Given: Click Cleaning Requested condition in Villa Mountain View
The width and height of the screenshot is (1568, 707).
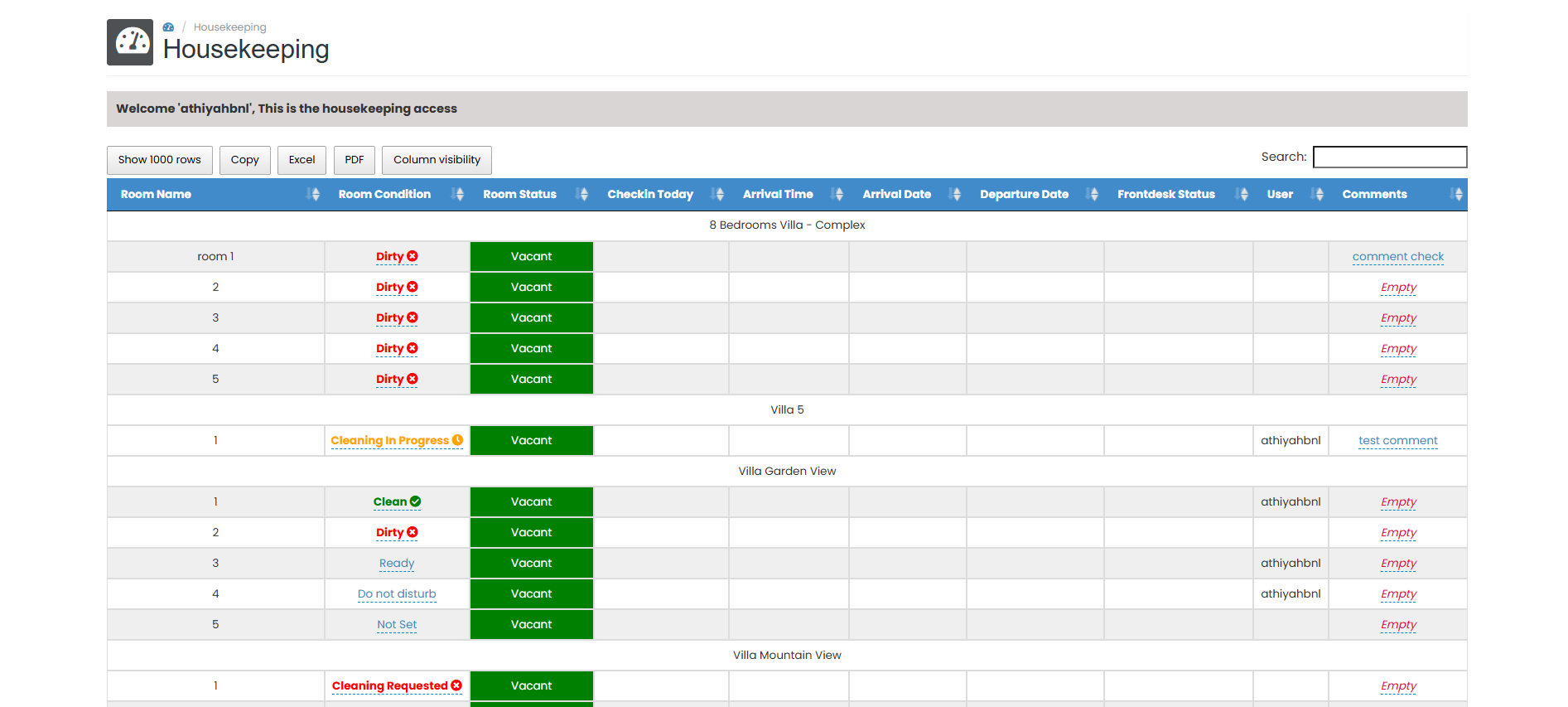Looking at the screenshot, I should [397, 686].
